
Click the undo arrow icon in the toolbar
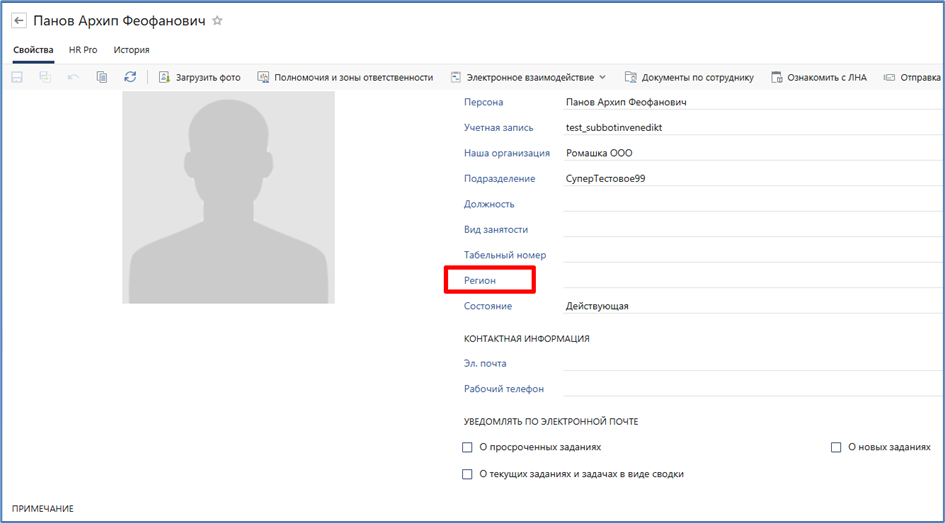[73, 77]
